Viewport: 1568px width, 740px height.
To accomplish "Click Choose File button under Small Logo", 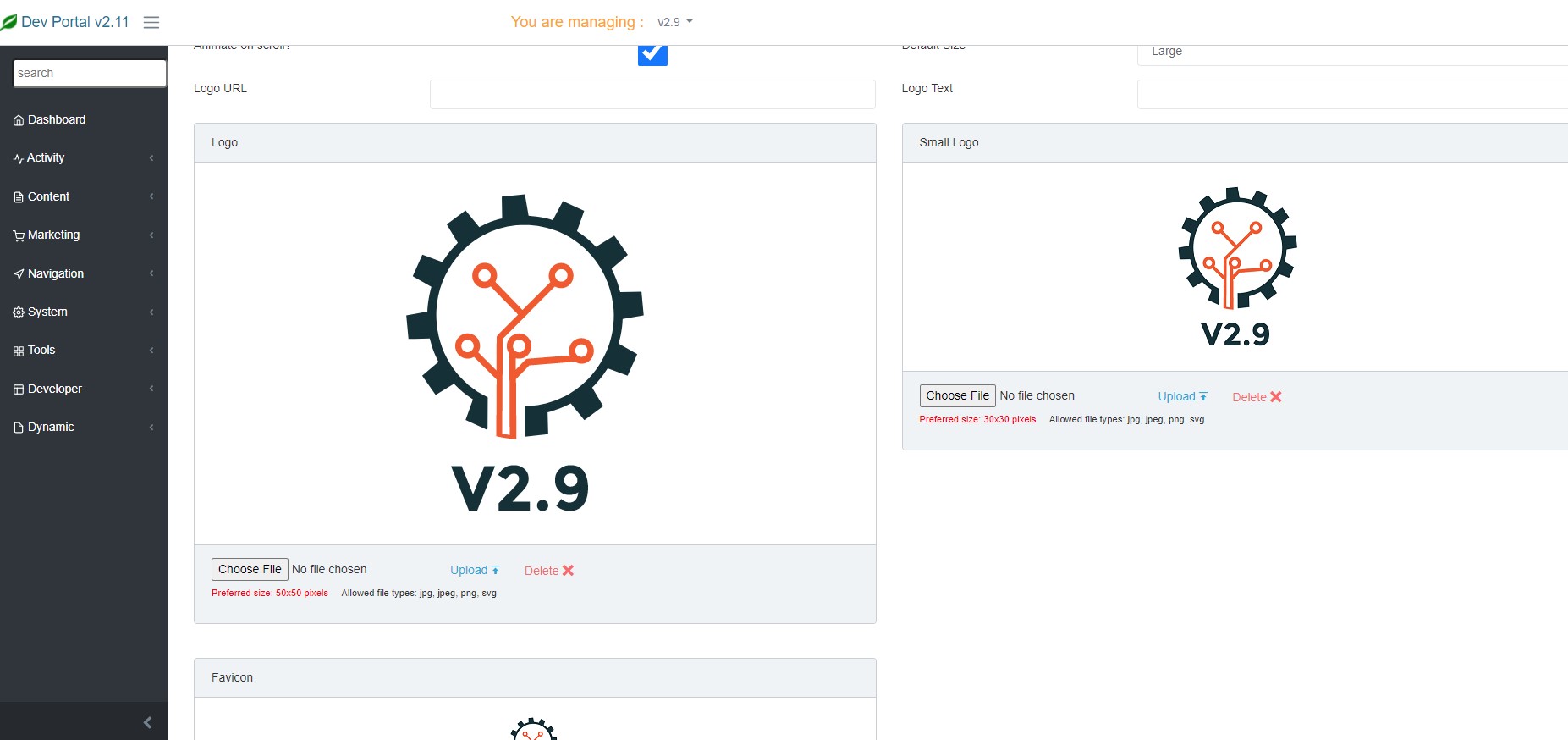I will click(x=957, y=395).
